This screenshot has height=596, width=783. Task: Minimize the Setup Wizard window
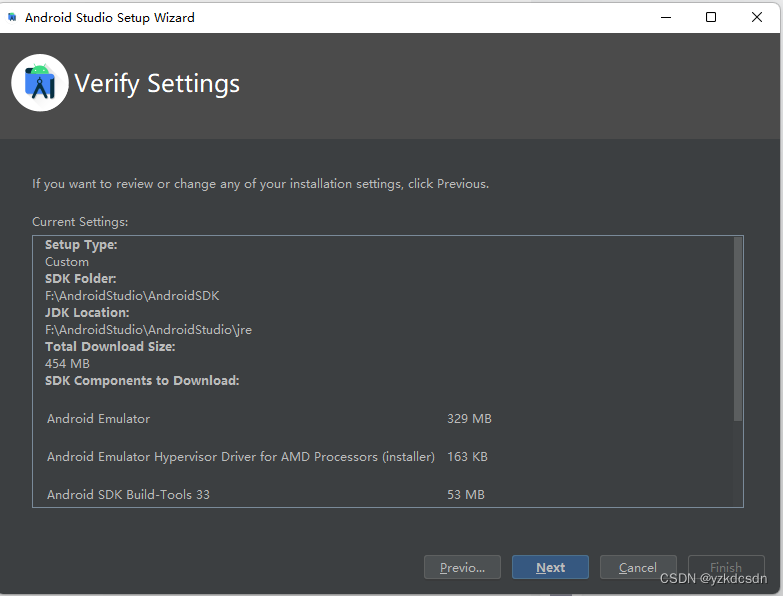666,17
